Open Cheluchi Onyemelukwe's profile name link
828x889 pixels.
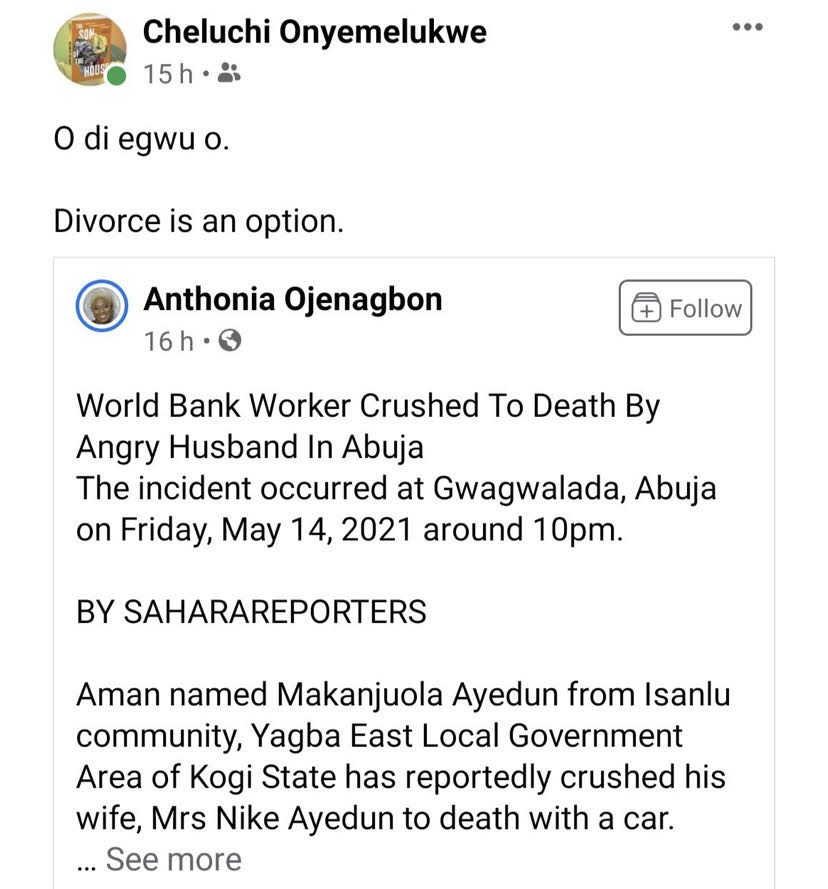[x=315, y=32]
